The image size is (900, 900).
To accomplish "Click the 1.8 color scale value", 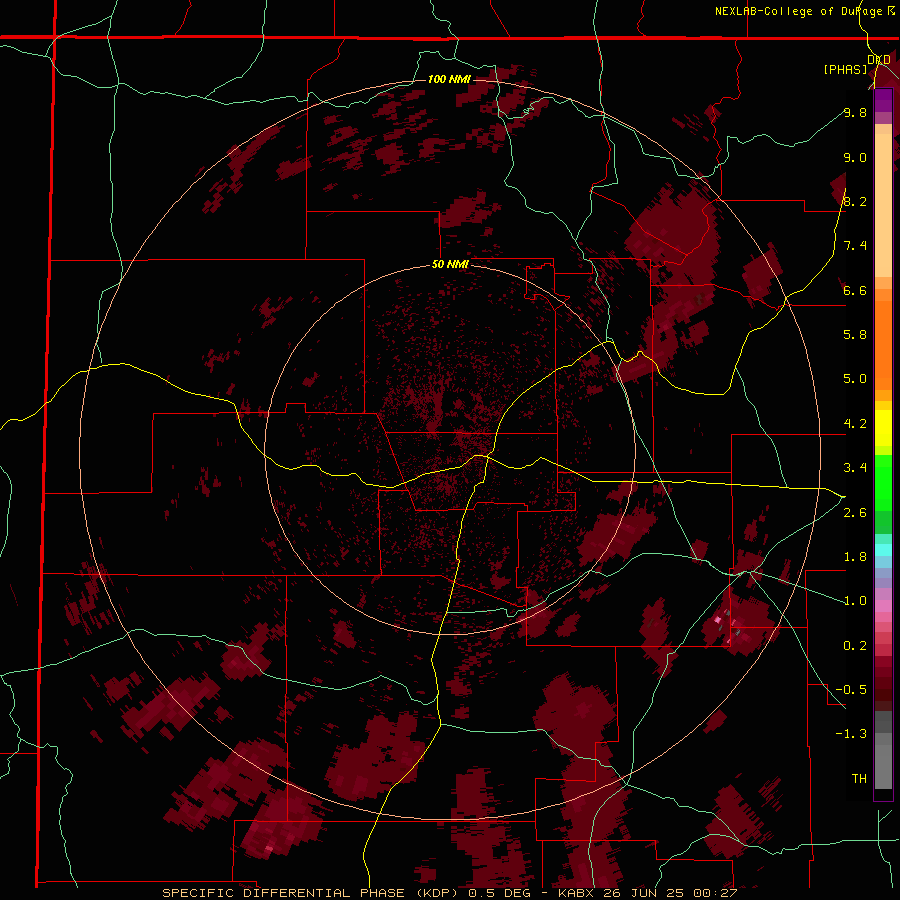I will [x=855, y=557].
